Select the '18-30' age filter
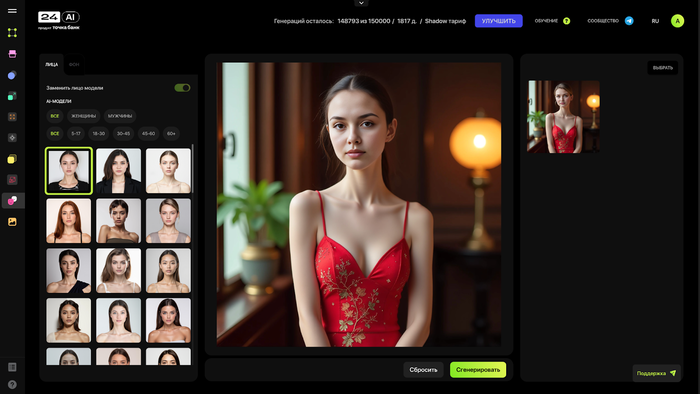The width and height of the screenshot is (700, 394). tap(99, 133)
